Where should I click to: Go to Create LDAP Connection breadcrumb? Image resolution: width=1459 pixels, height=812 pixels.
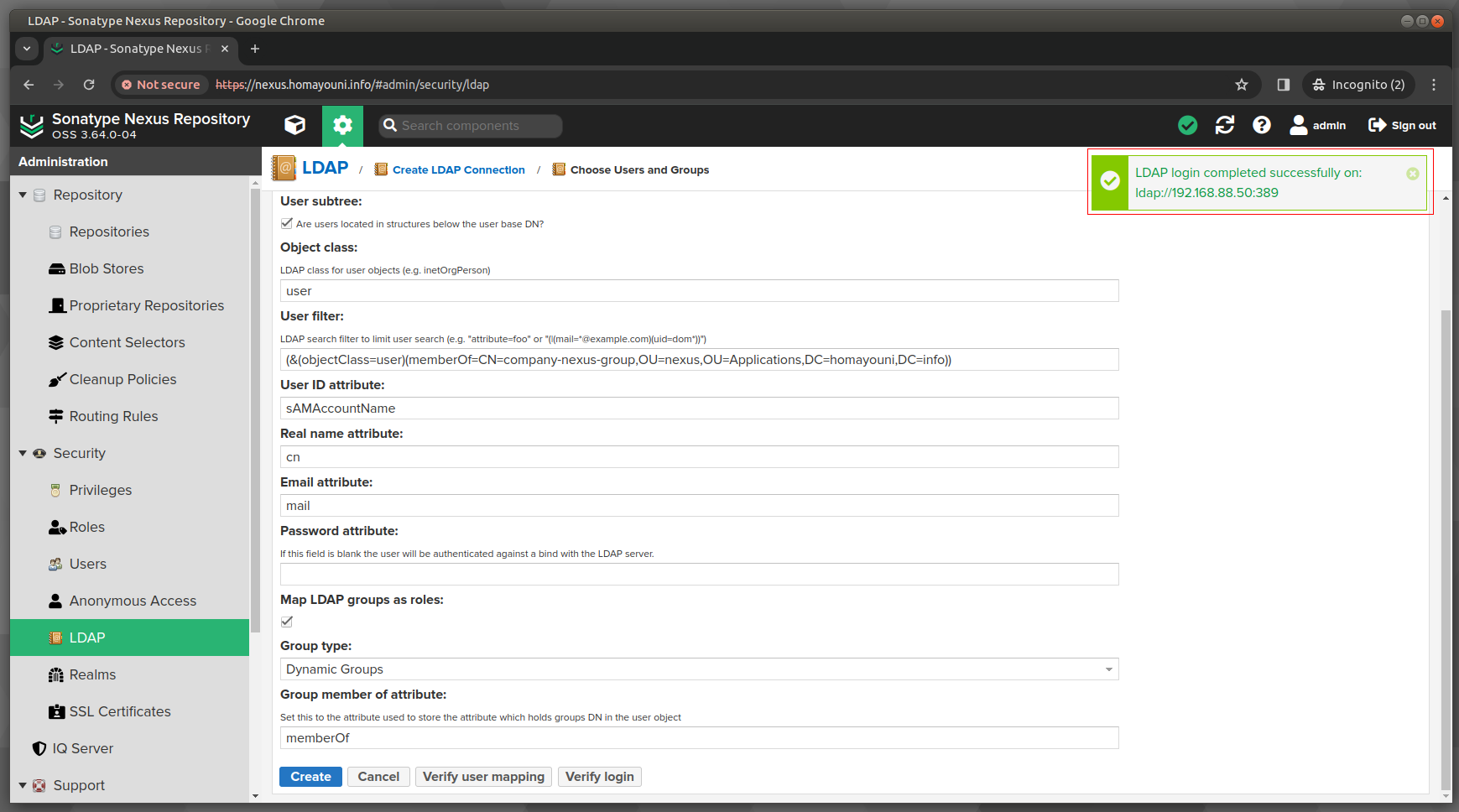(x=458, y=169)
